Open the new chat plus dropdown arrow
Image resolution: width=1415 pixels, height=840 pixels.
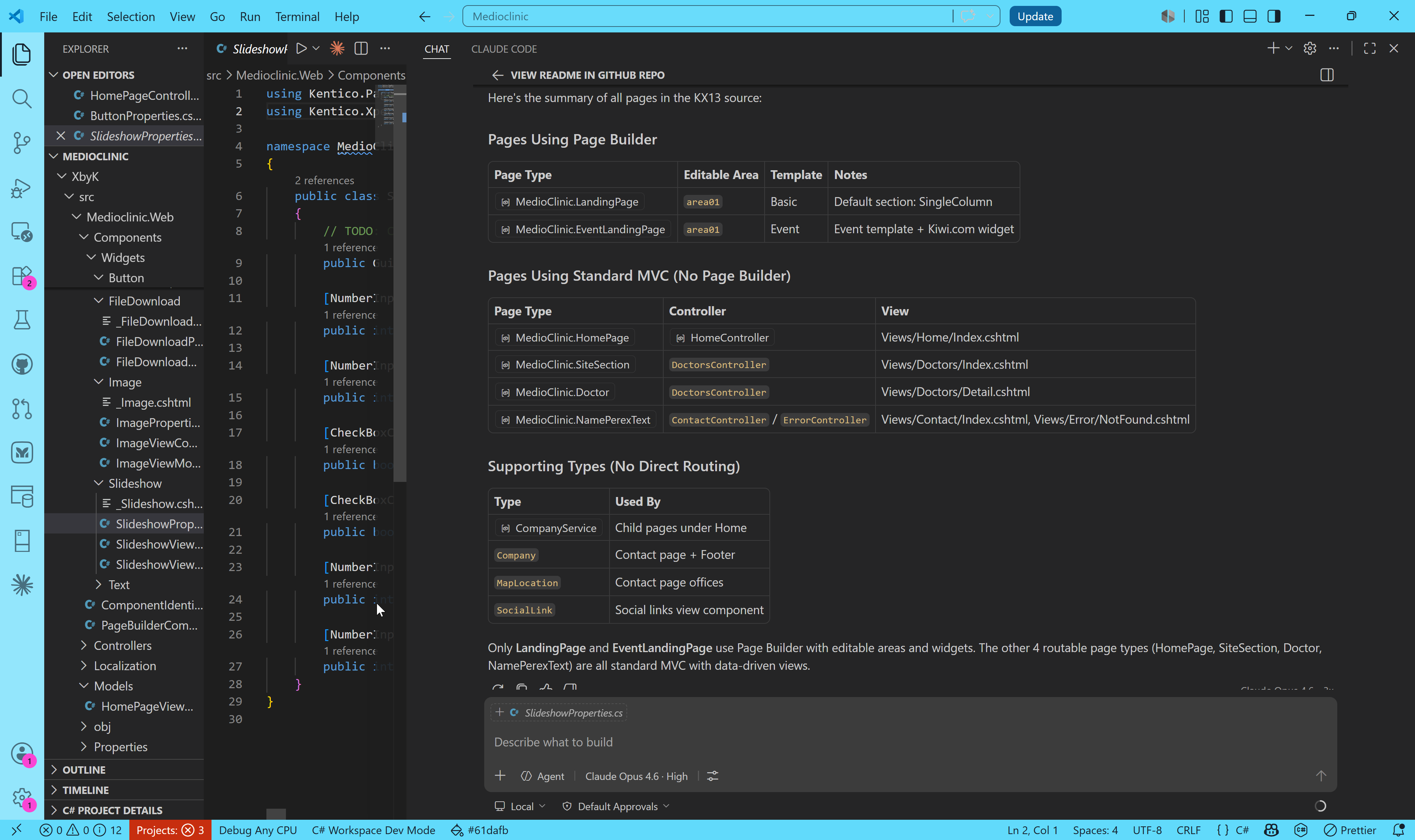[x=1289, y=49]
